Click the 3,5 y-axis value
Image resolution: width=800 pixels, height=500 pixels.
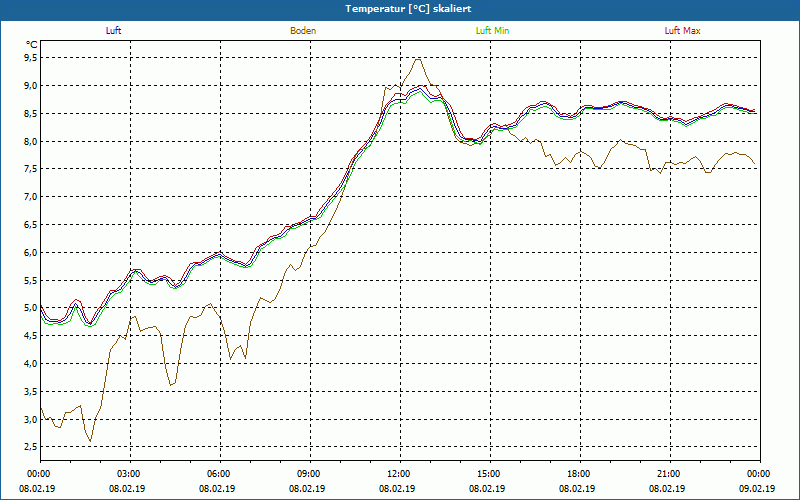[x=31, y=391]
